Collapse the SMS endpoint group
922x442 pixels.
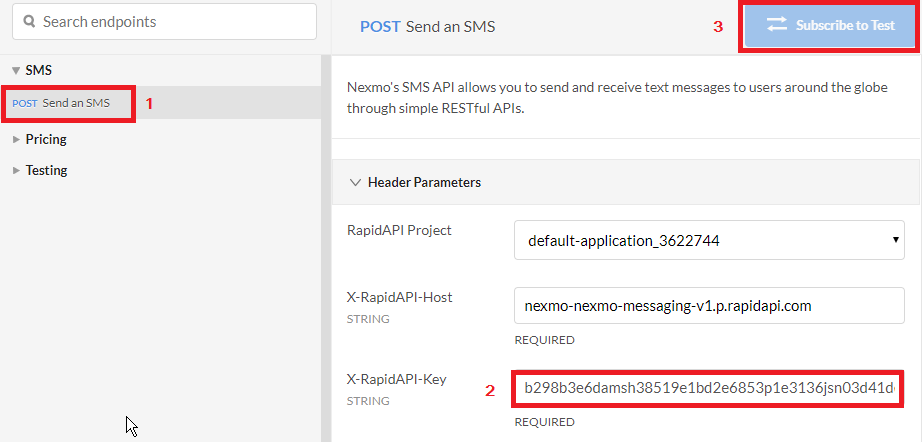click(16, 71)
